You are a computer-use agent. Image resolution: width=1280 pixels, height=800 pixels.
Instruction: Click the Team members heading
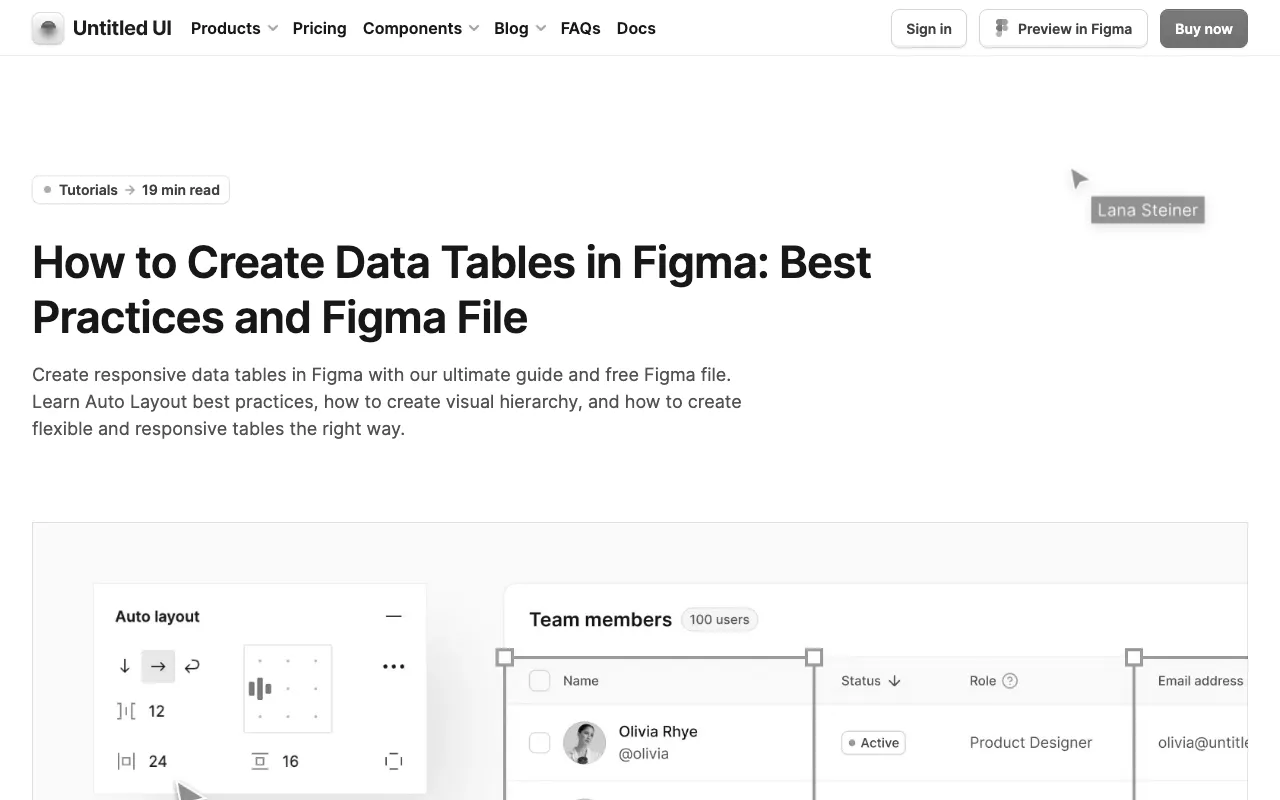coord(600,619)
